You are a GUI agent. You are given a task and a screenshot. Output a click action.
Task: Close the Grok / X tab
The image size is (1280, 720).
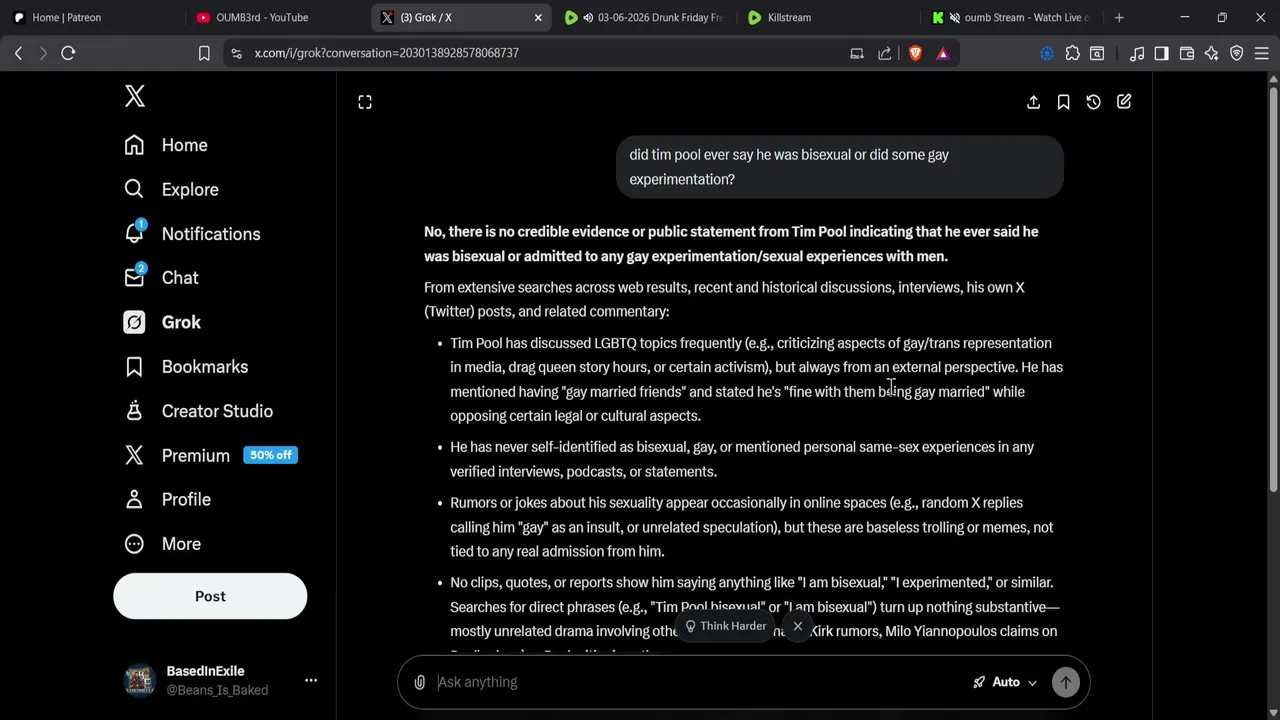(538, 17)
